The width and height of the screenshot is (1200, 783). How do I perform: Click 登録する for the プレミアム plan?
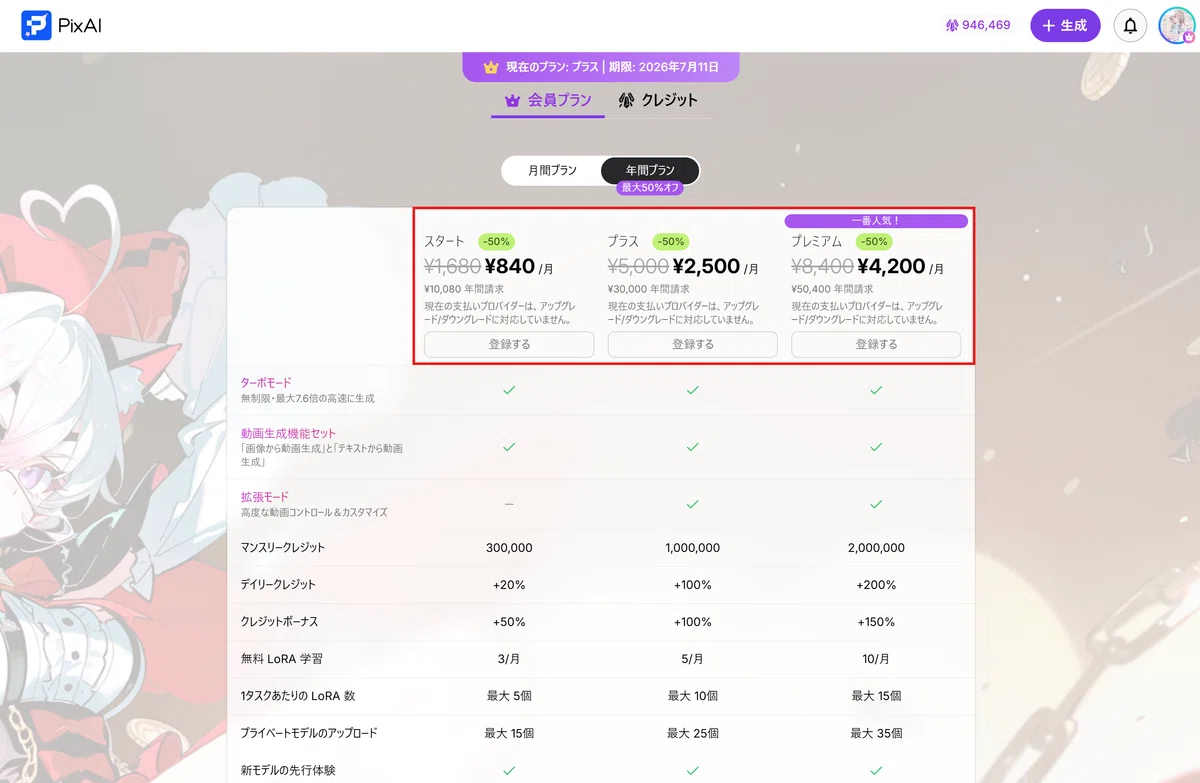(x=876, y=344)
